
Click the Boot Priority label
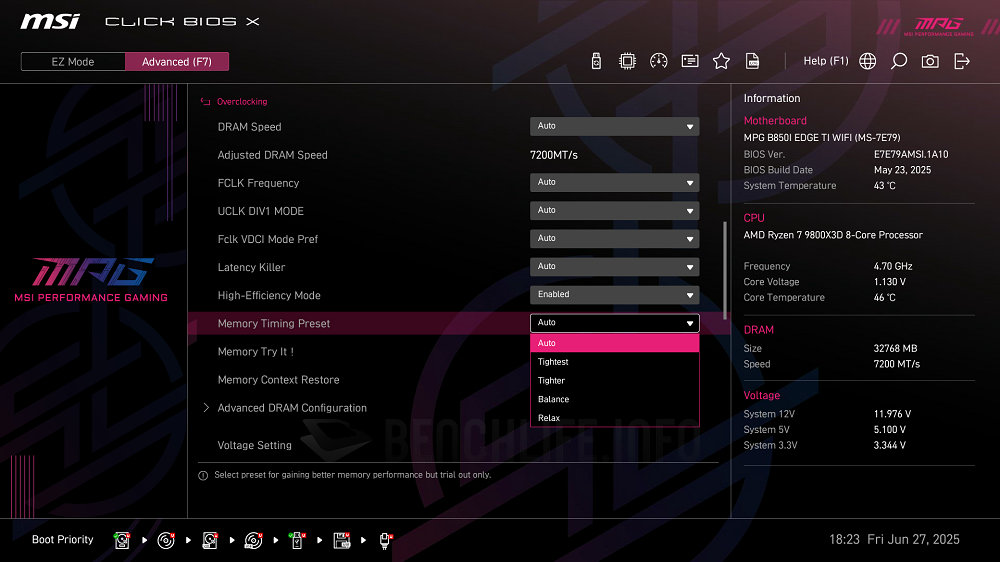tap(62, 540)
